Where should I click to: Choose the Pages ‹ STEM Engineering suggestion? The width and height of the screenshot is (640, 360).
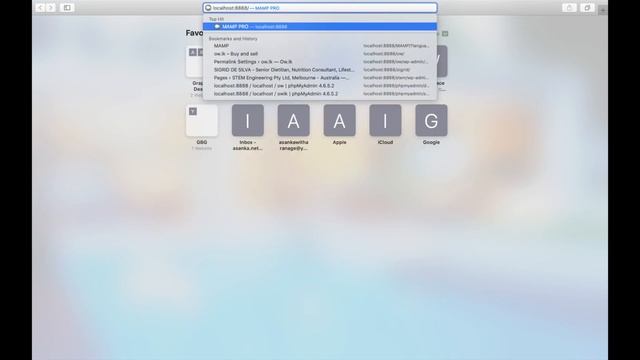tap(320, 78)
